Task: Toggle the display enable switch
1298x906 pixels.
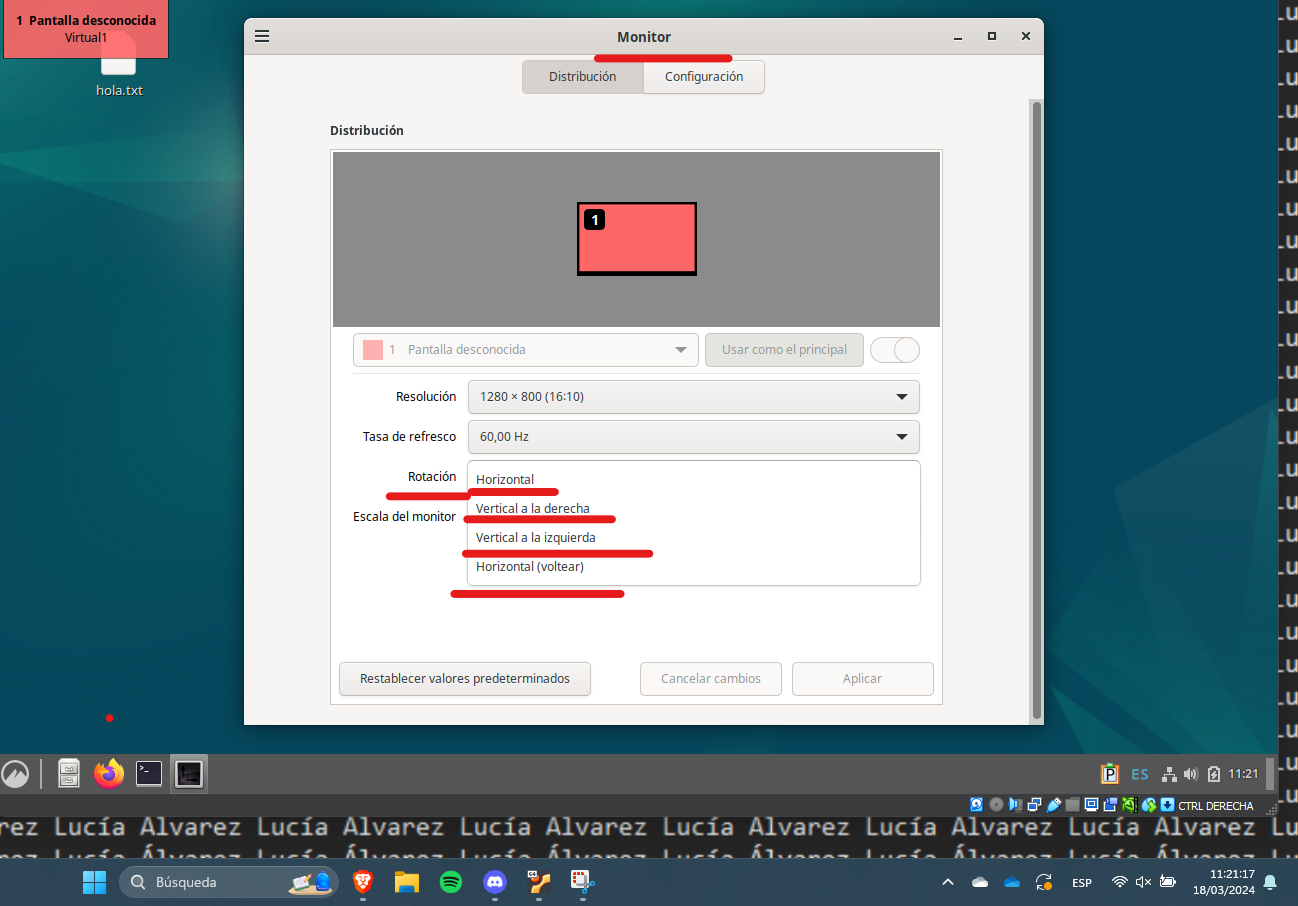Action: [x=895, y=350]
